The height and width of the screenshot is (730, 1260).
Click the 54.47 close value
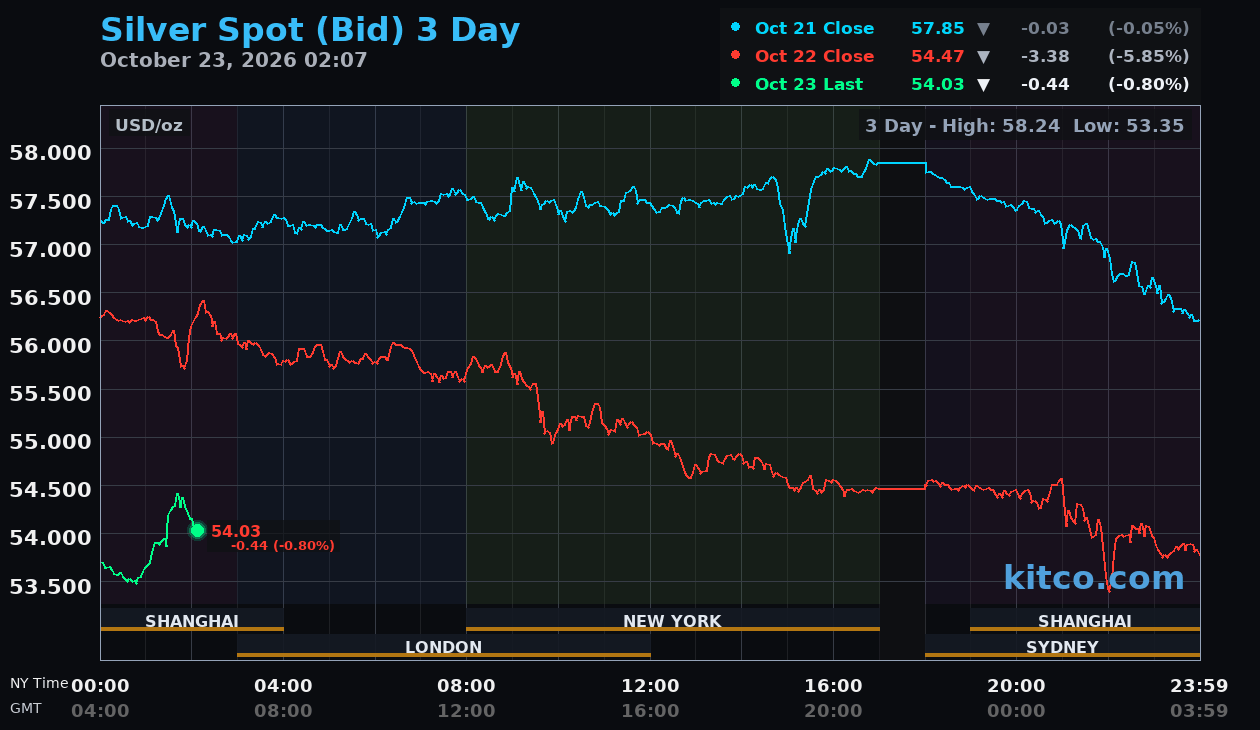pyautogui.click(x=938, y=56)
